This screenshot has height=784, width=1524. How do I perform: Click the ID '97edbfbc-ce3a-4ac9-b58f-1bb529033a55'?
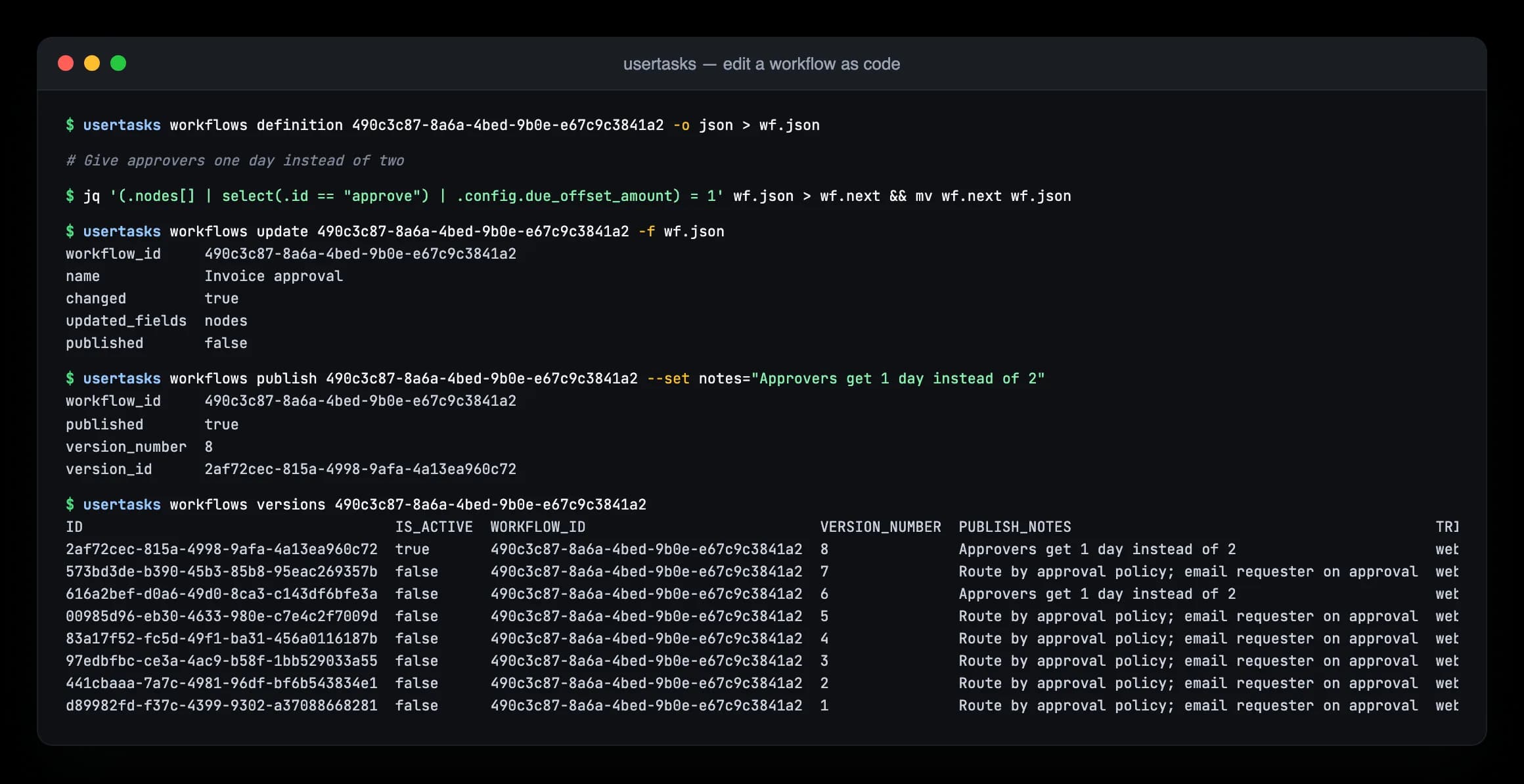point(221,661)
